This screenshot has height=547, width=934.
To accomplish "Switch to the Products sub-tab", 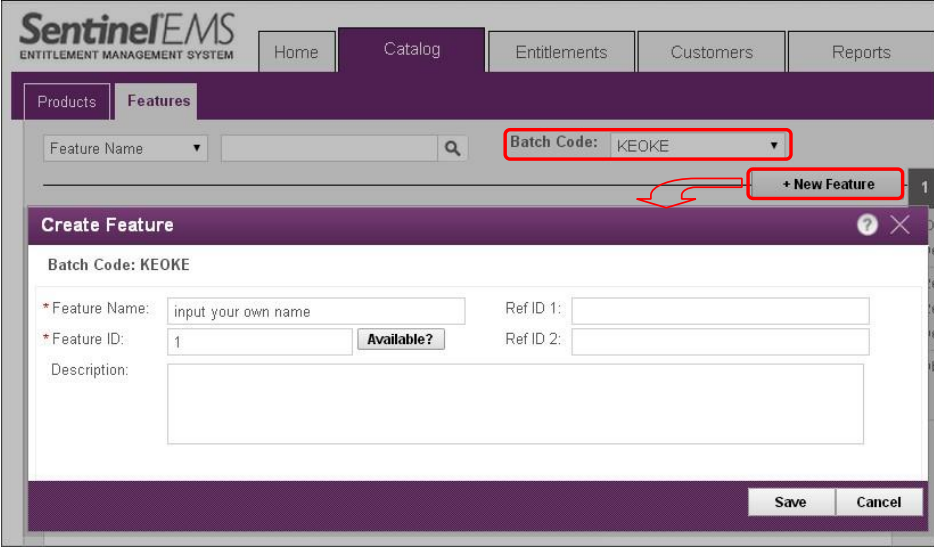I will click(67, 102).
